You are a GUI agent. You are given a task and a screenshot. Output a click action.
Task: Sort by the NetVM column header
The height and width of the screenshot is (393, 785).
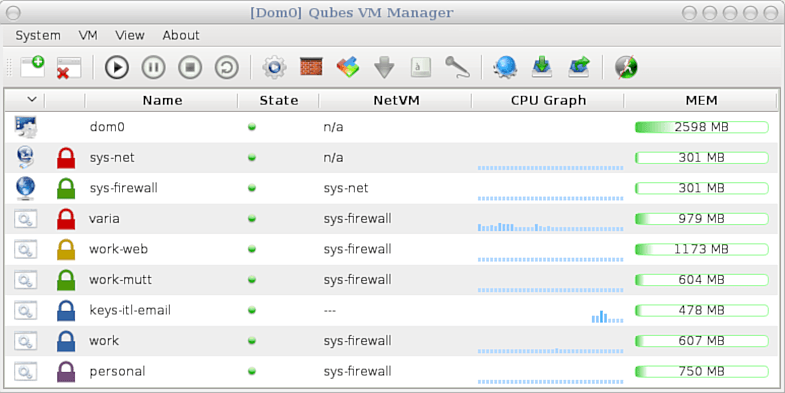(x=396, y=101)
